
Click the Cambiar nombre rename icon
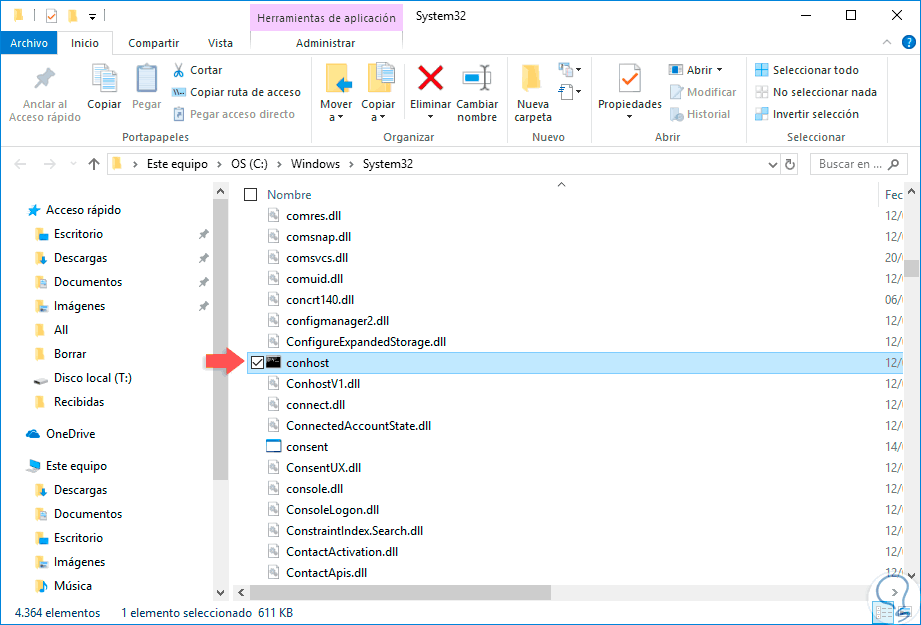[x=477, y=78]
